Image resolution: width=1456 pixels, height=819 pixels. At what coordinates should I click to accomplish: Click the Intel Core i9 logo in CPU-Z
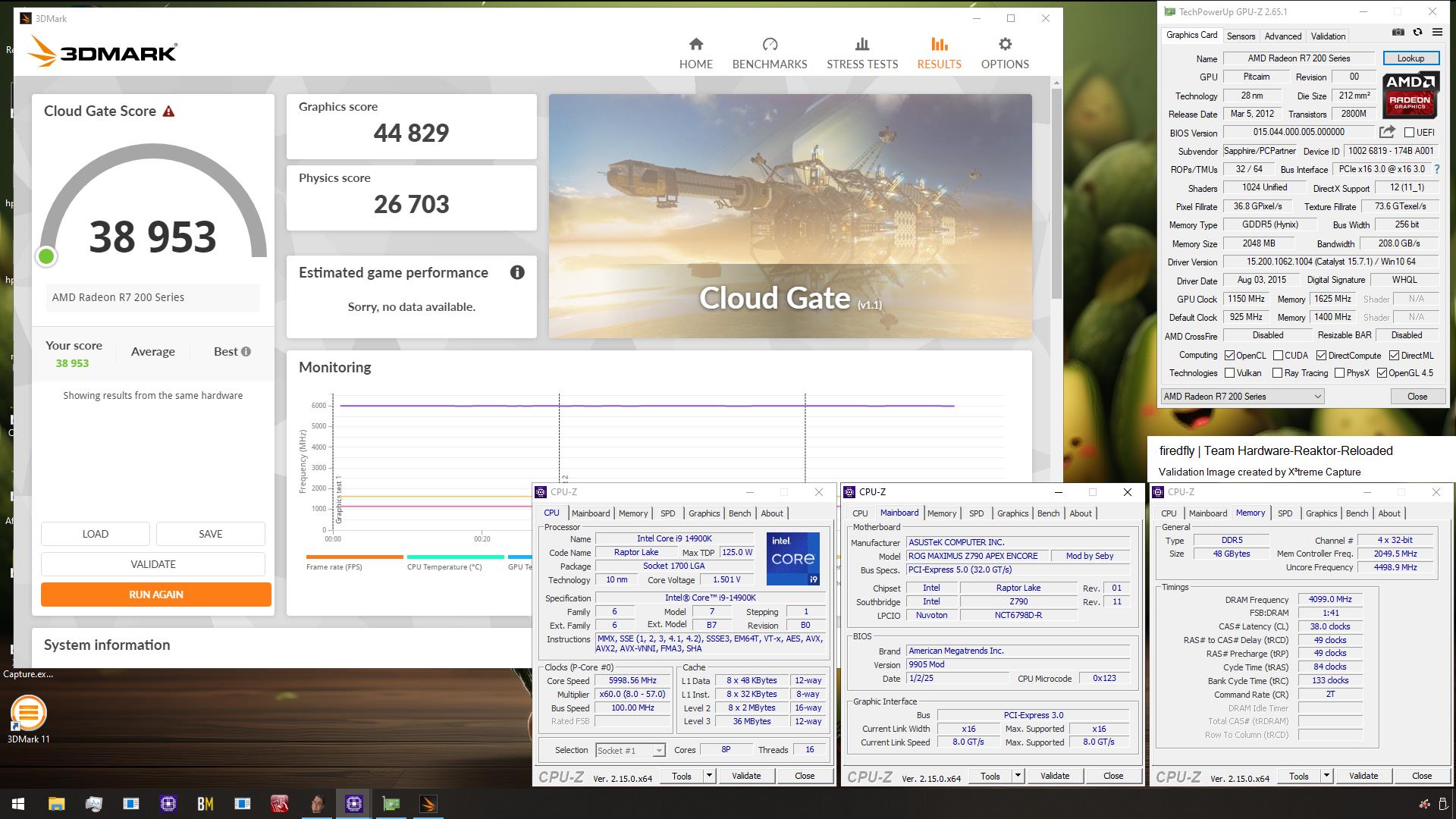tap(792, 558)
